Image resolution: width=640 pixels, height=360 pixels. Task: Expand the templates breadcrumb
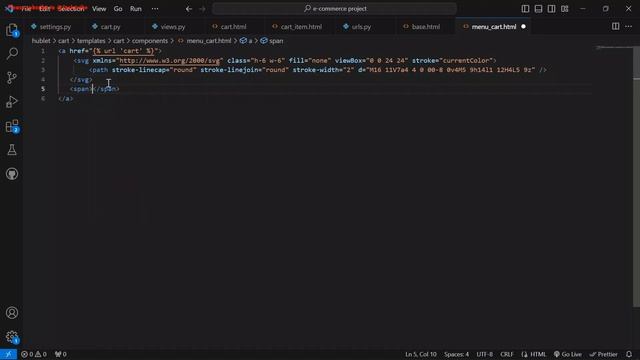coord(91,41)
